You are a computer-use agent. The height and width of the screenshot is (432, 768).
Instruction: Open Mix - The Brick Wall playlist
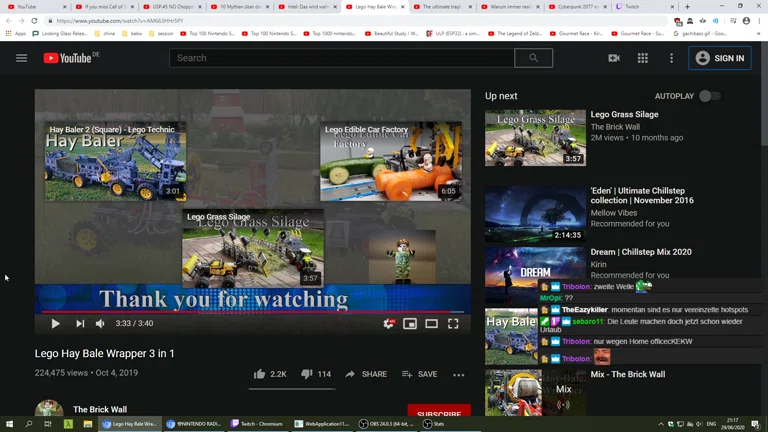coord(627,374)
